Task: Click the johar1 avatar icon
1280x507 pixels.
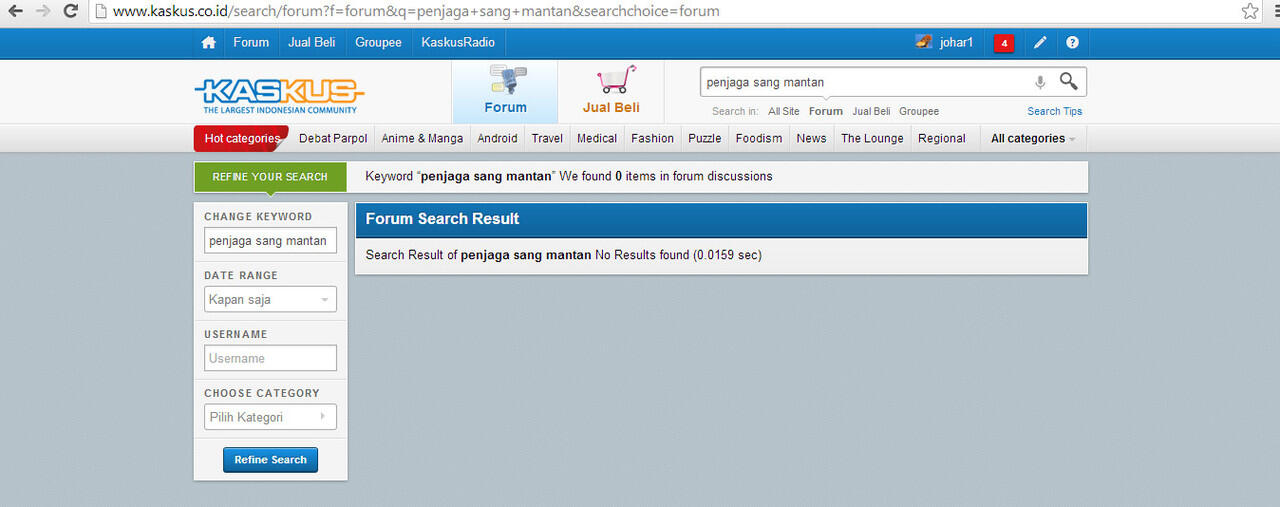Action: 924,42
